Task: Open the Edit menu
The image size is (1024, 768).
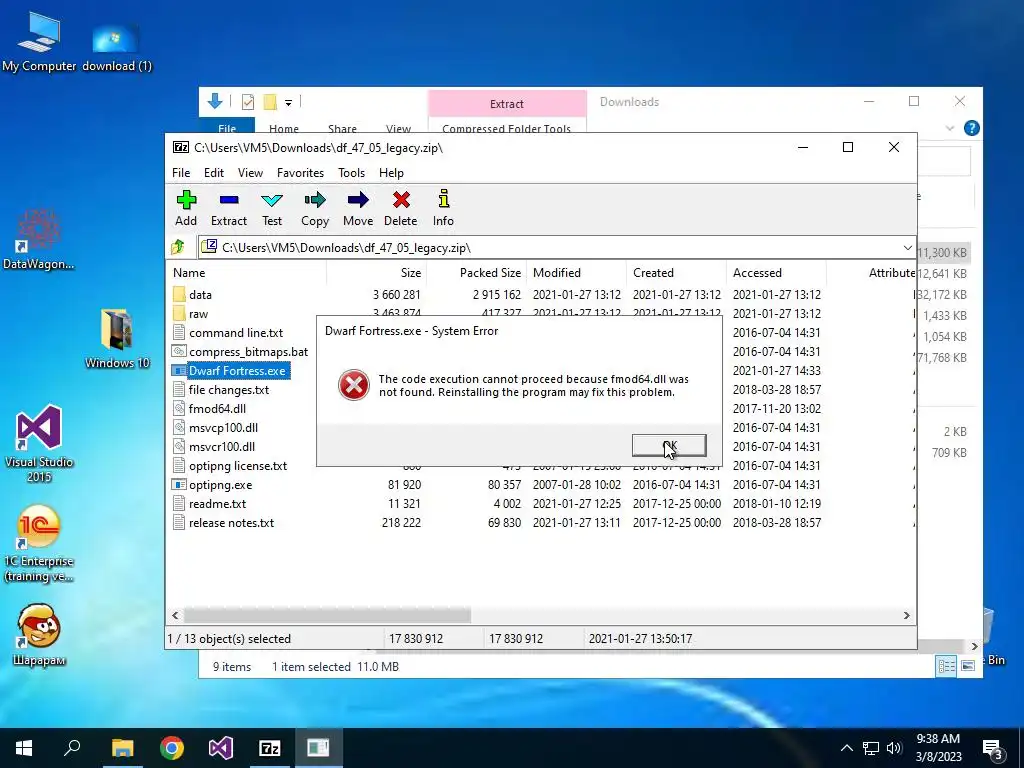Action: pos(214,173)
